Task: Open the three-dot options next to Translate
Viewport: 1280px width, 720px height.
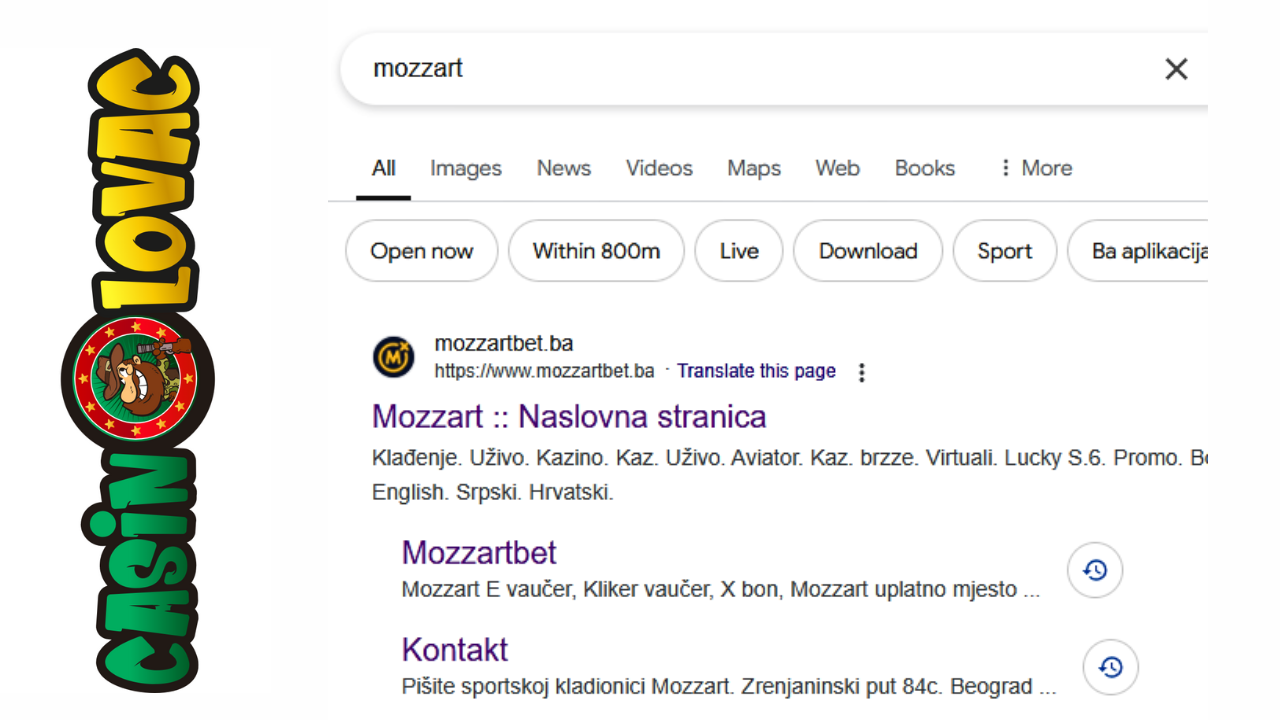Action: (861, 373)
